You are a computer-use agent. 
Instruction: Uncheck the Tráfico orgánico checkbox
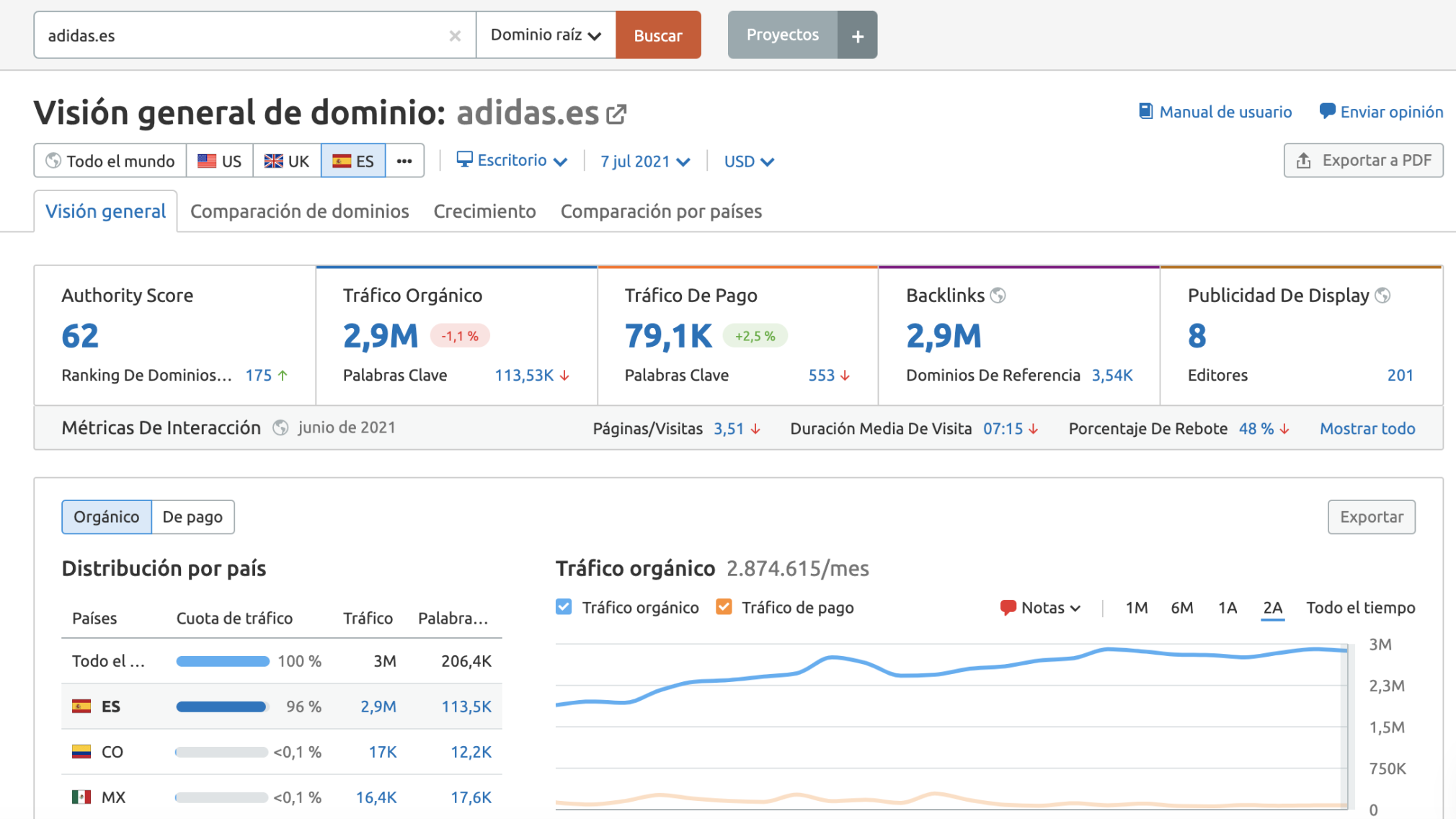564,607
